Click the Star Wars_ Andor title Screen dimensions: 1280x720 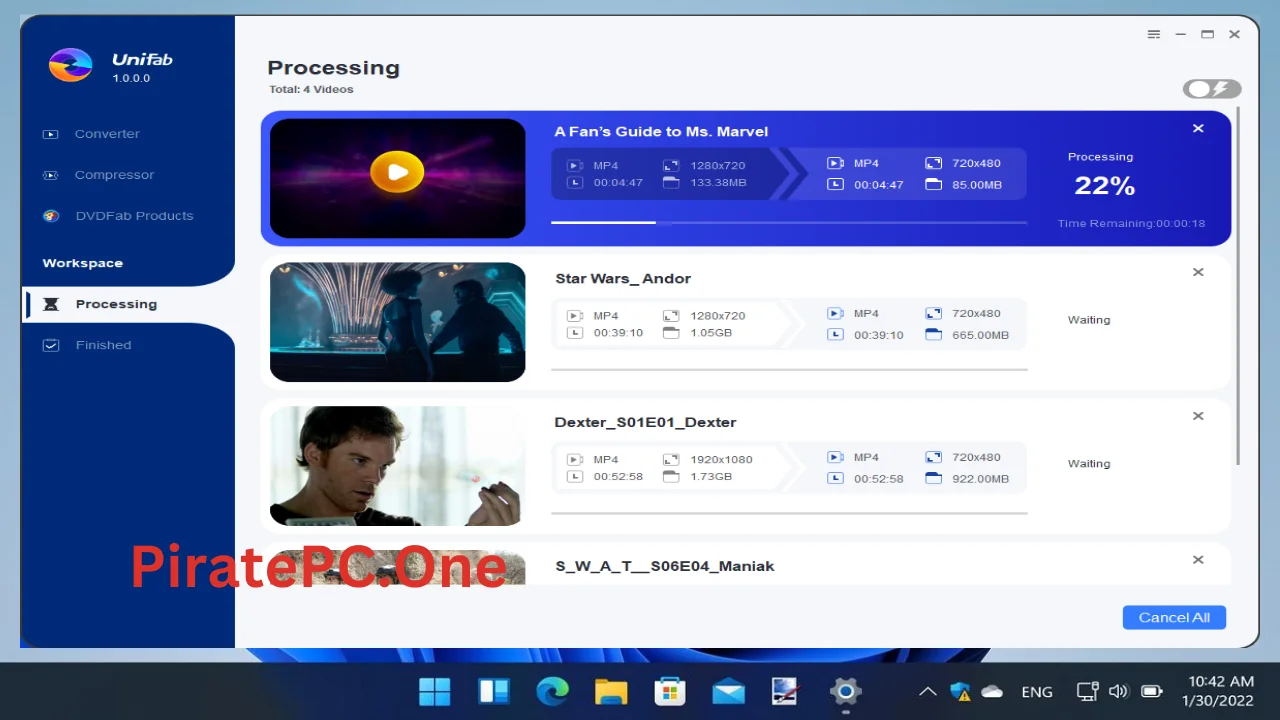tap(623, 279)
